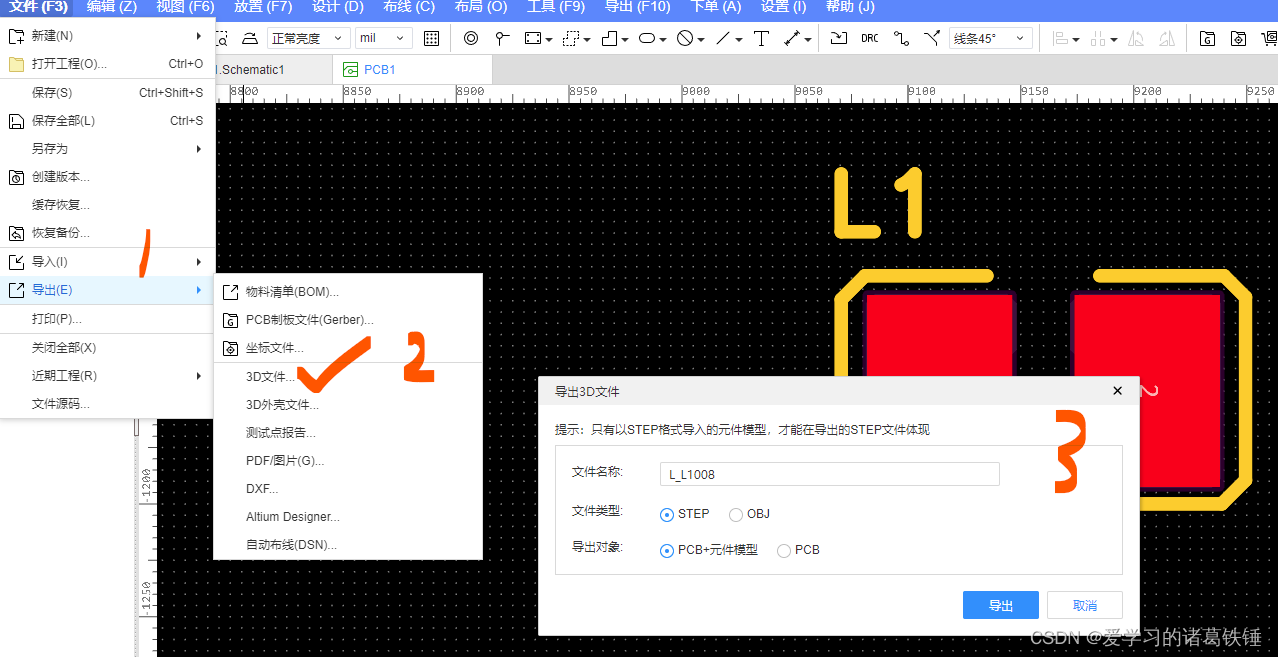This screenshot has height=657, width=1278.
Task: Open the mil units dropdown
Action: (x=385, y=38)
